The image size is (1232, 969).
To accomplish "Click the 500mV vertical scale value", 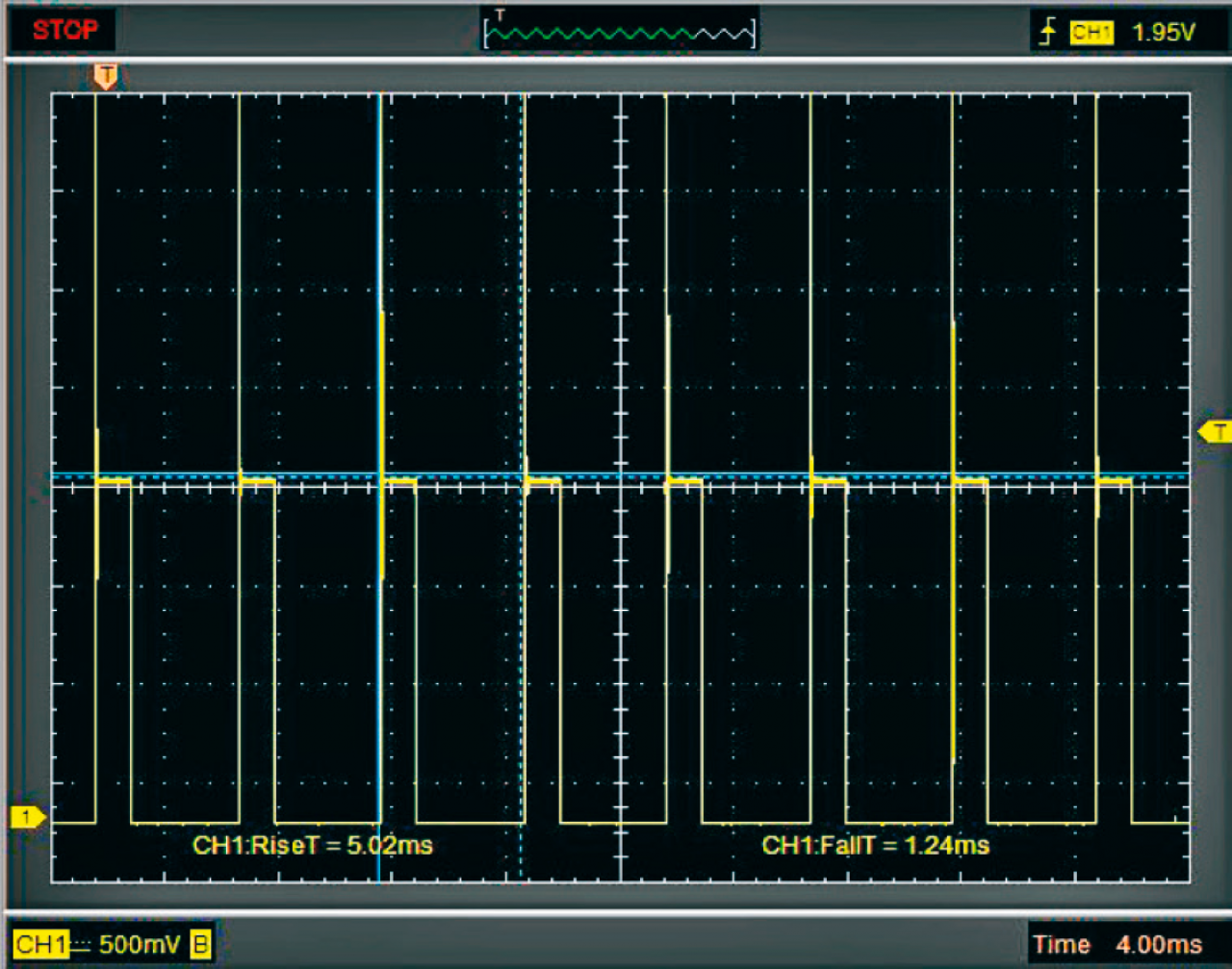I will click(x=141, y=944).
